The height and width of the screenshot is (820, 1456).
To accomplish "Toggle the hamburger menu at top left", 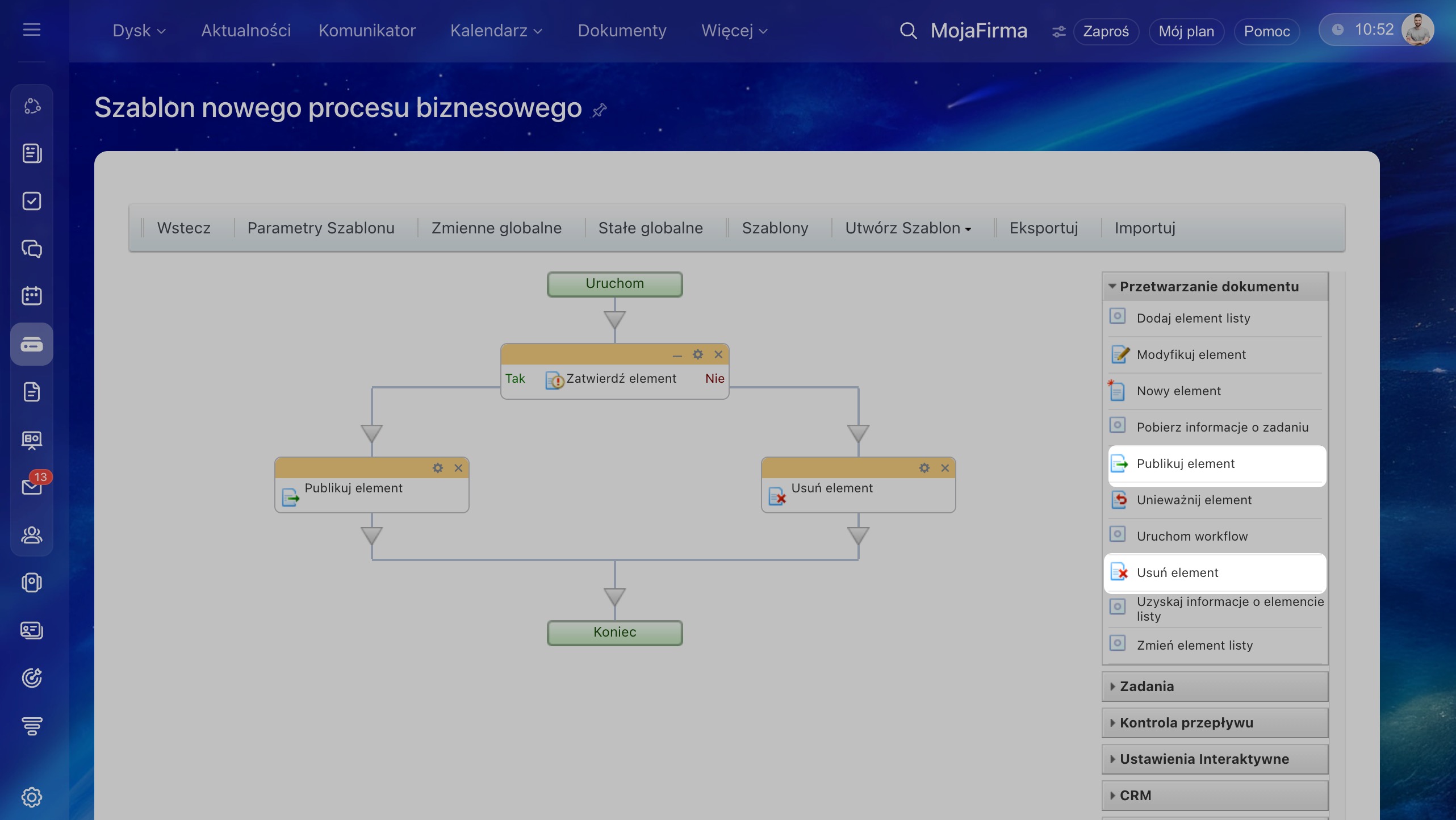I will [32, 30].
